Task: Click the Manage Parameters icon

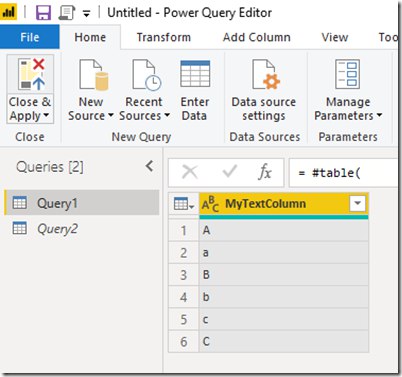Action: 348,74
